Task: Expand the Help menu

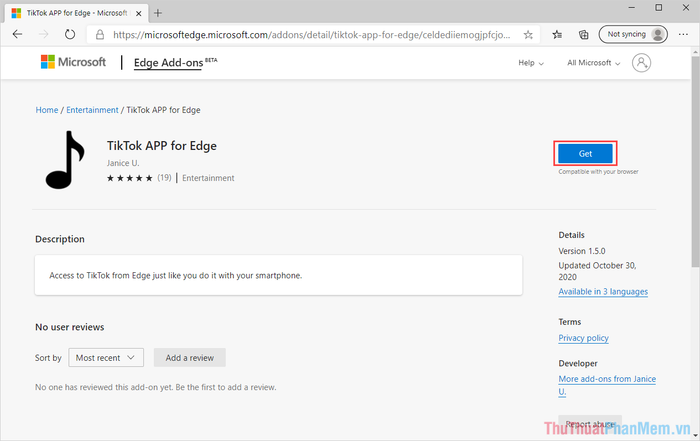Action: pyautogui.click(x=531, y=63)
